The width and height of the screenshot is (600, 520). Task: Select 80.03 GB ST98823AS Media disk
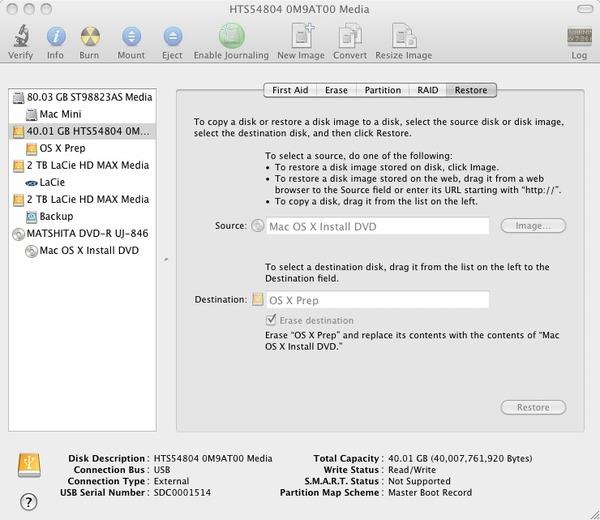point(82,97)
